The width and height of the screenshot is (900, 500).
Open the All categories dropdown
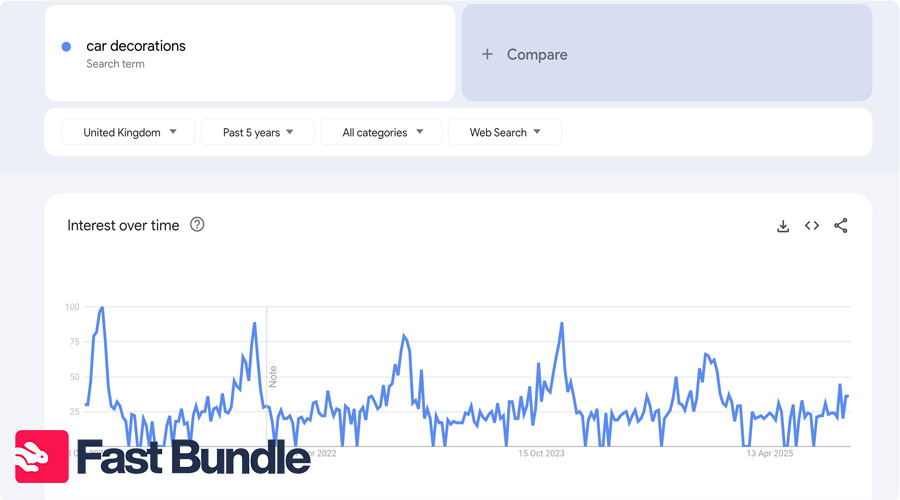(x=382, y=132)
